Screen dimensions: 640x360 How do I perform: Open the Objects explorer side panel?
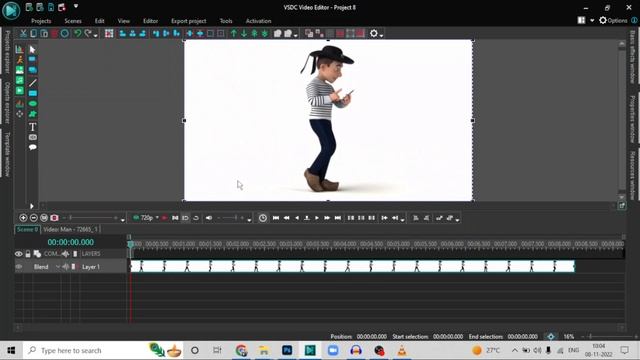tap(7, 102)
